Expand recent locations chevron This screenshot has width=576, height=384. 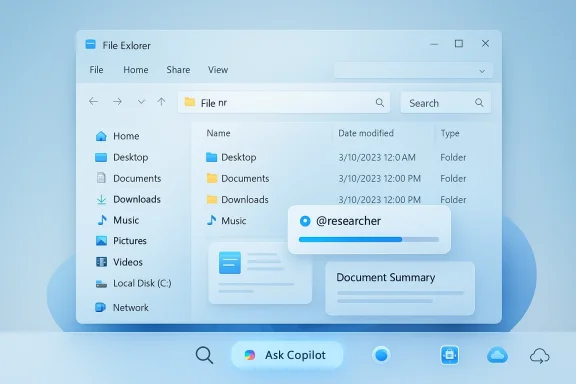(141, 102)
